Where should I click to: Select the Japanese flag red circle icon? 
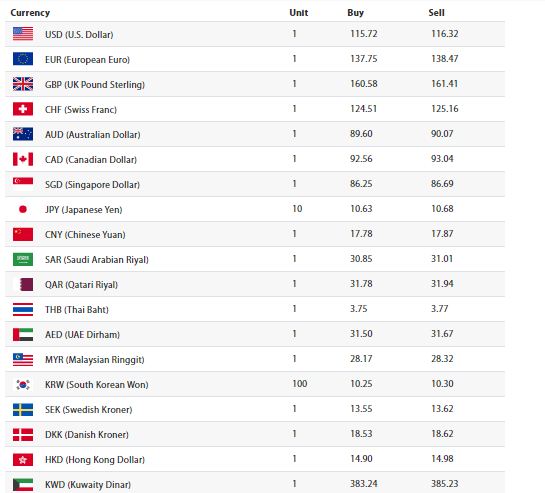pos(23,209)
